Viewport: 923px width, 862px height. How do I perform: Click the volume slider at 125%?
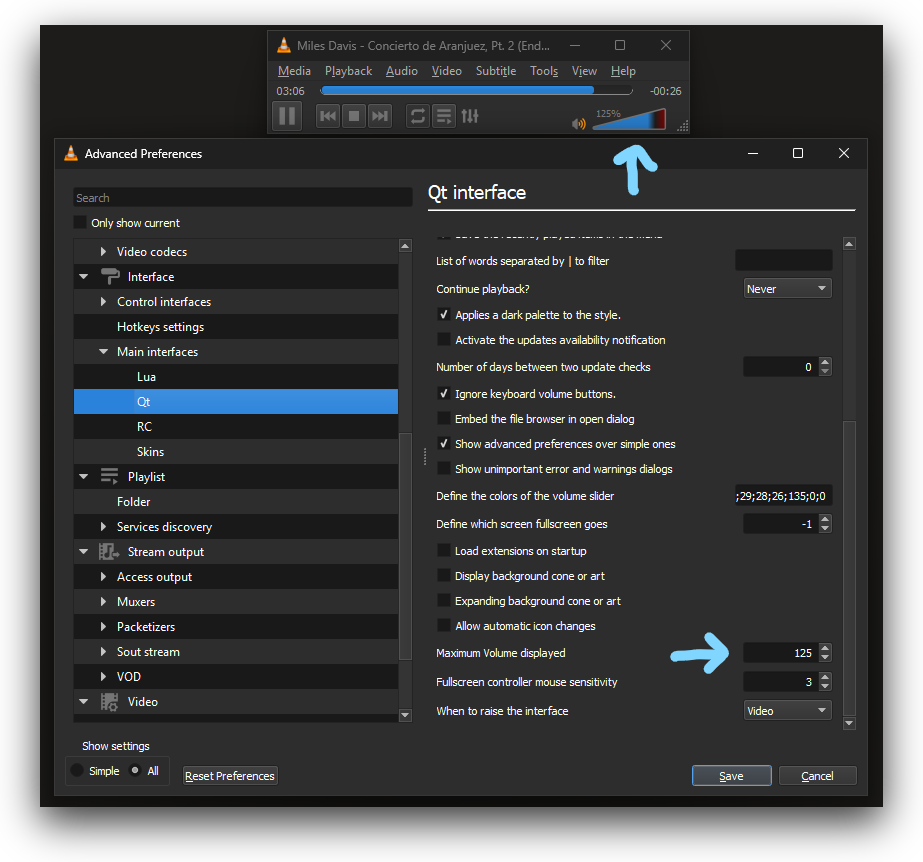pos(629,119)
